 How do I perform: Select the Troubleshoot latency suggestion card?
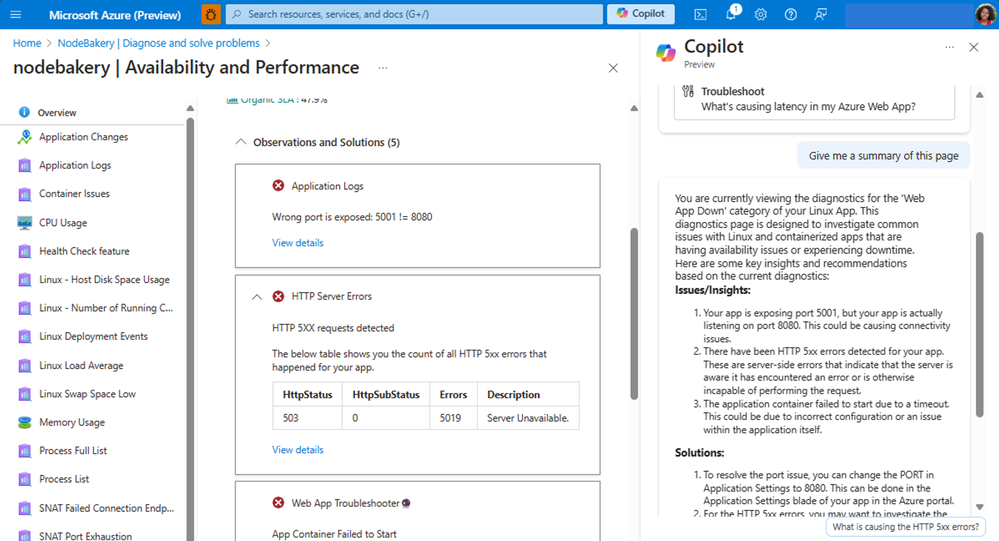[x=814, y=100]
